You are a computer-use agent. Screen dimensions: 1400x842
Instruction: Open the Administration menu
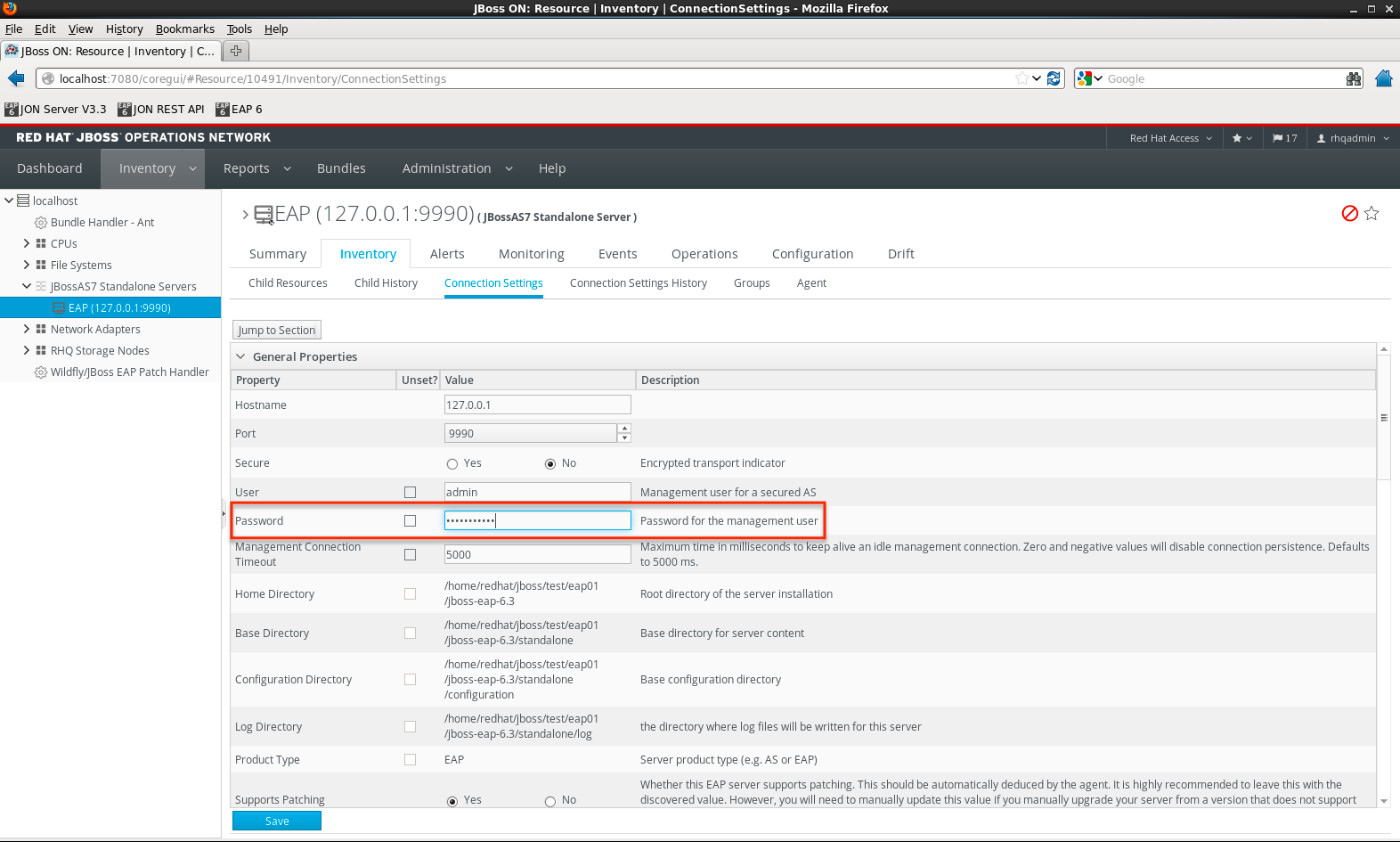pos(457,168)
